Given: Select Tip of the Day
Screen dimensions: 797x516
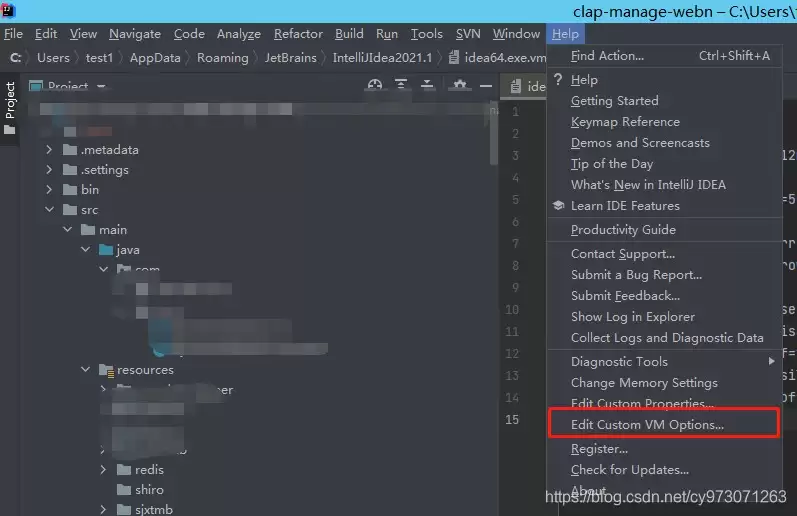Looking at the screenshot, I should (x=664, y=164).
